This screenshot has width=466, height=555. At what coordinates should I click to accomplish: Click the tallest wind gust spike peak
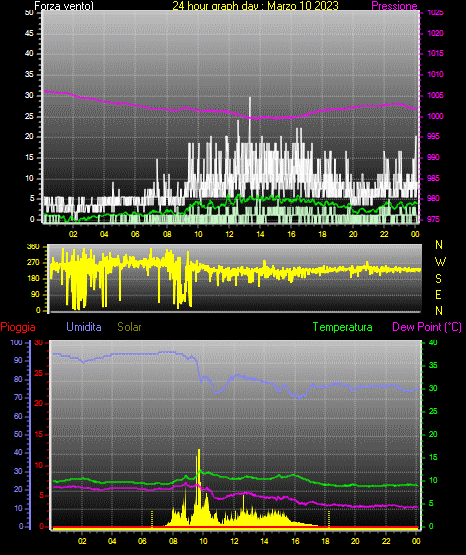(x=250, y=98)
